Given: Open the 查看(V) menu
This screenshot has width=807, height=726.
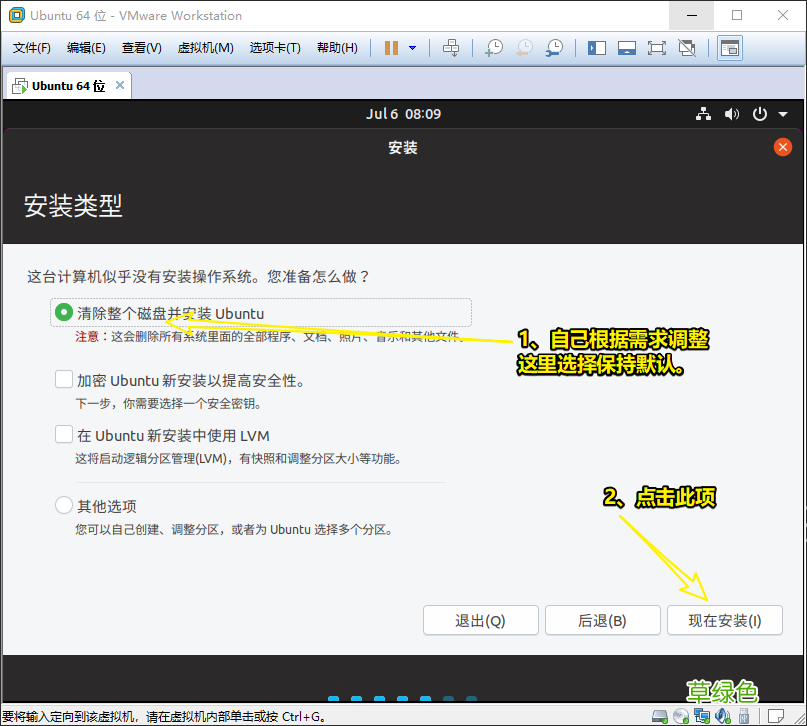Looking at the screenshot, I should pos(142,48).
